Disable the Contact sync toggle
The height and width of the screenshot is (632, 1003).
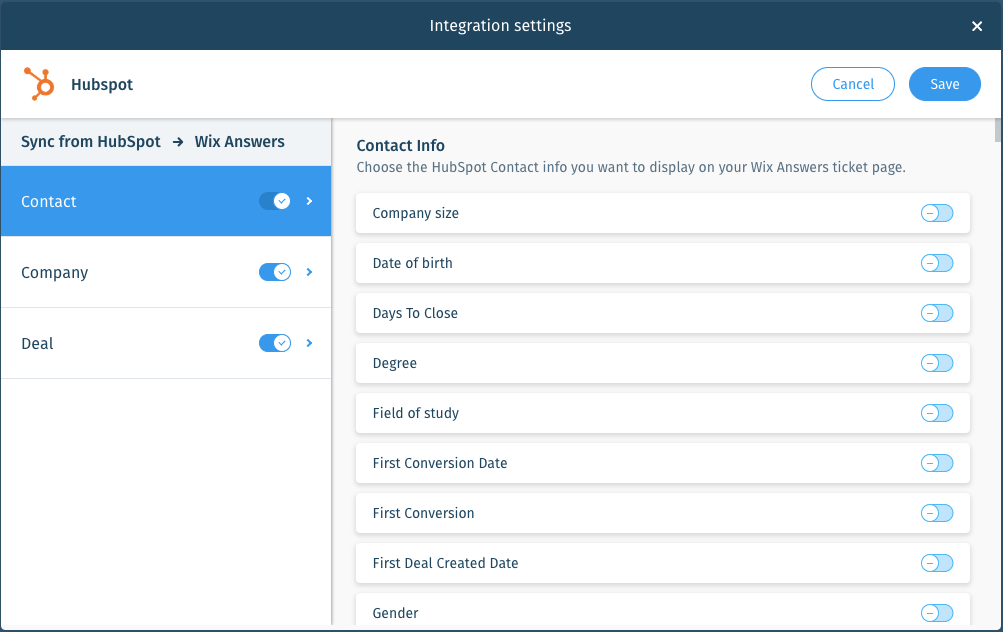click(x=275, y=201)
